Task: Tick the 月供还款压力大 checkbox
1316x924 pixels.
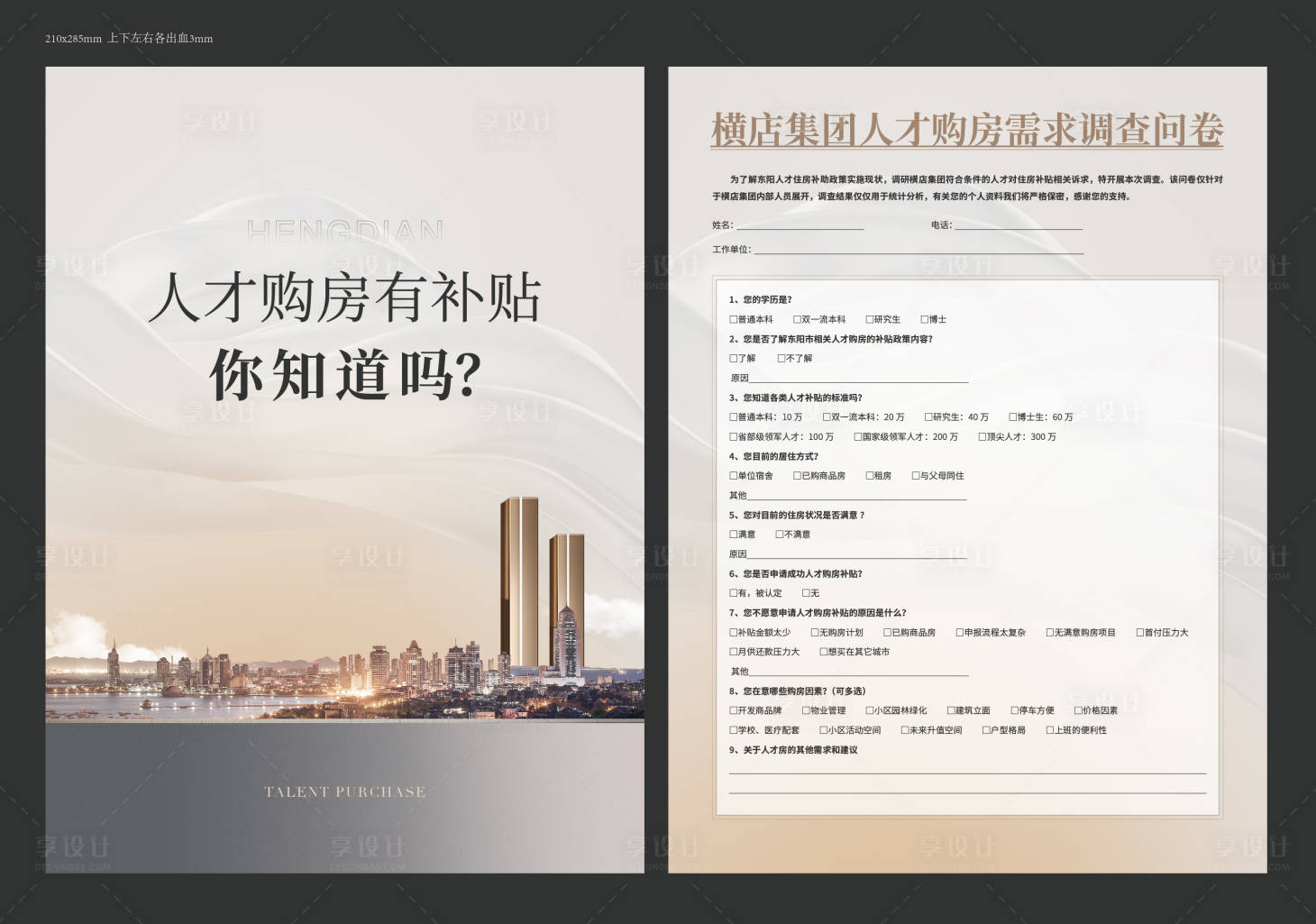Action: tap(734, 652)
